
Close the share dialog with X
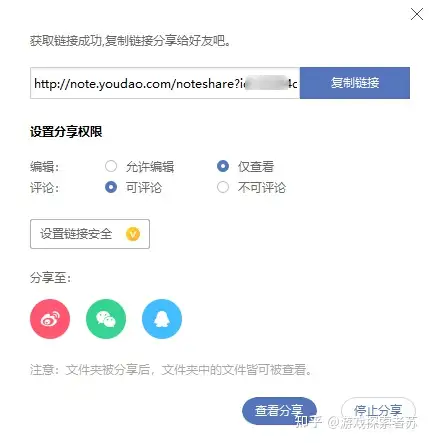coord(417,14)
